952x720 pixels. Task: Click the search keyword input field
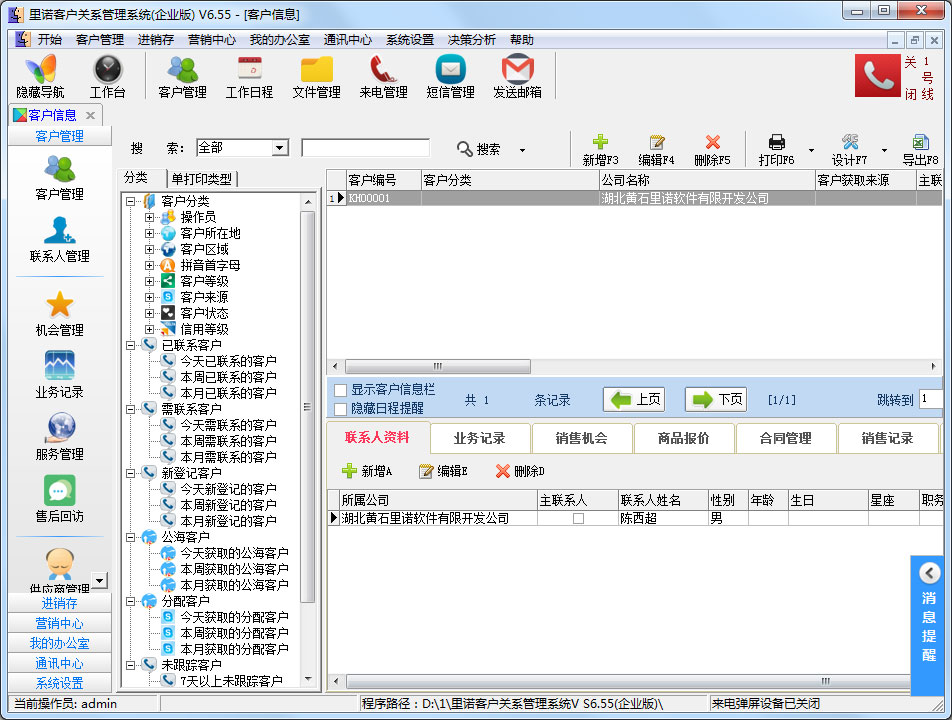click(365, 148)
